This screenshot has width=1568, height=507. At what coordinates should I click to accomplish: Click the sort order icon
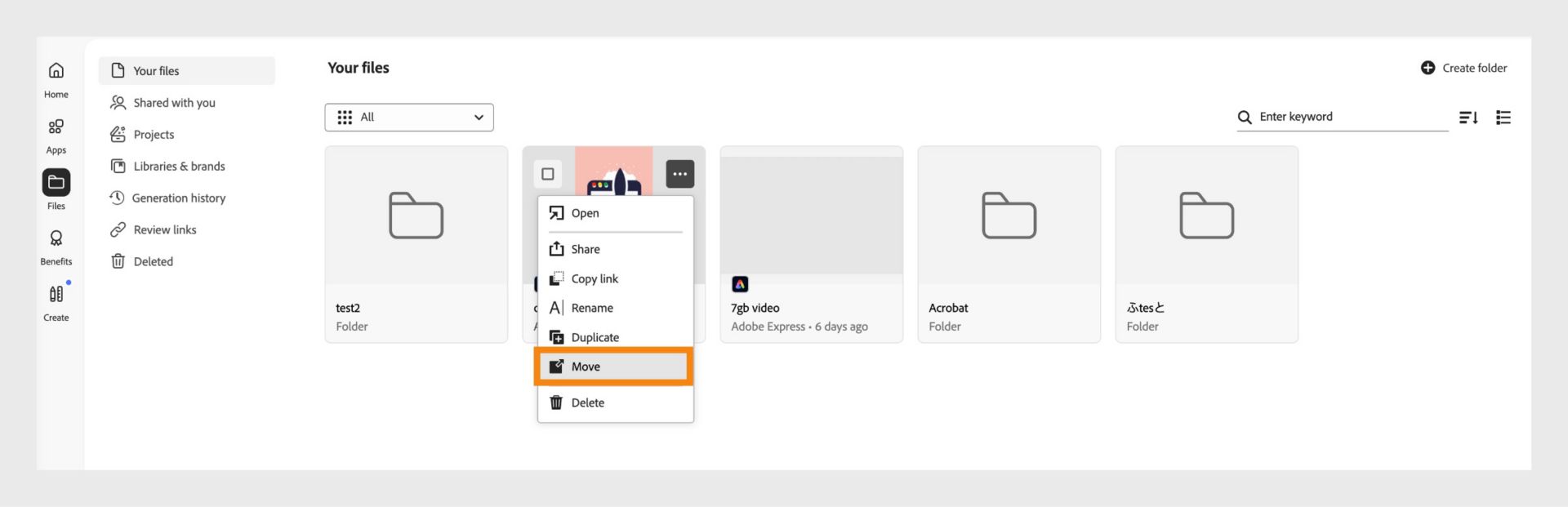pyautogui.click(x=1468, y=118)
